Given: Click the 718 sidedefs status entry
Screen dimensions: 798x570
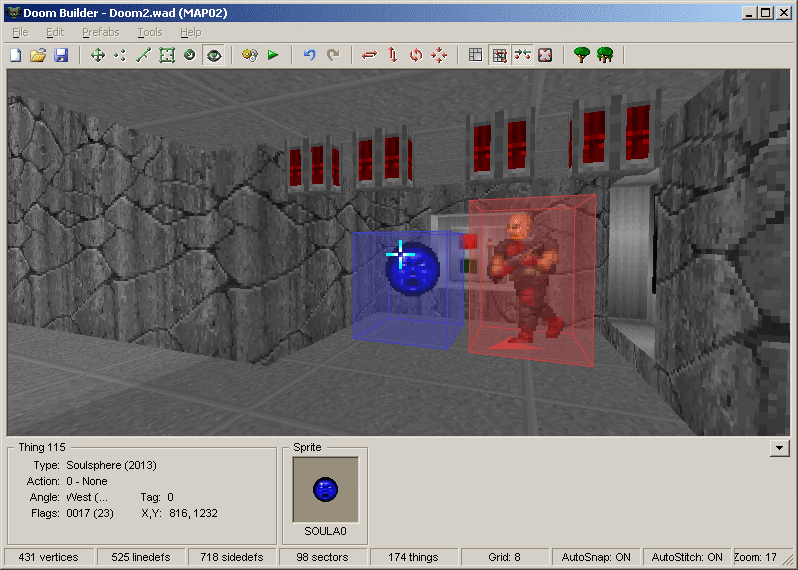Looking at the screenshot, I should (232, 557).
